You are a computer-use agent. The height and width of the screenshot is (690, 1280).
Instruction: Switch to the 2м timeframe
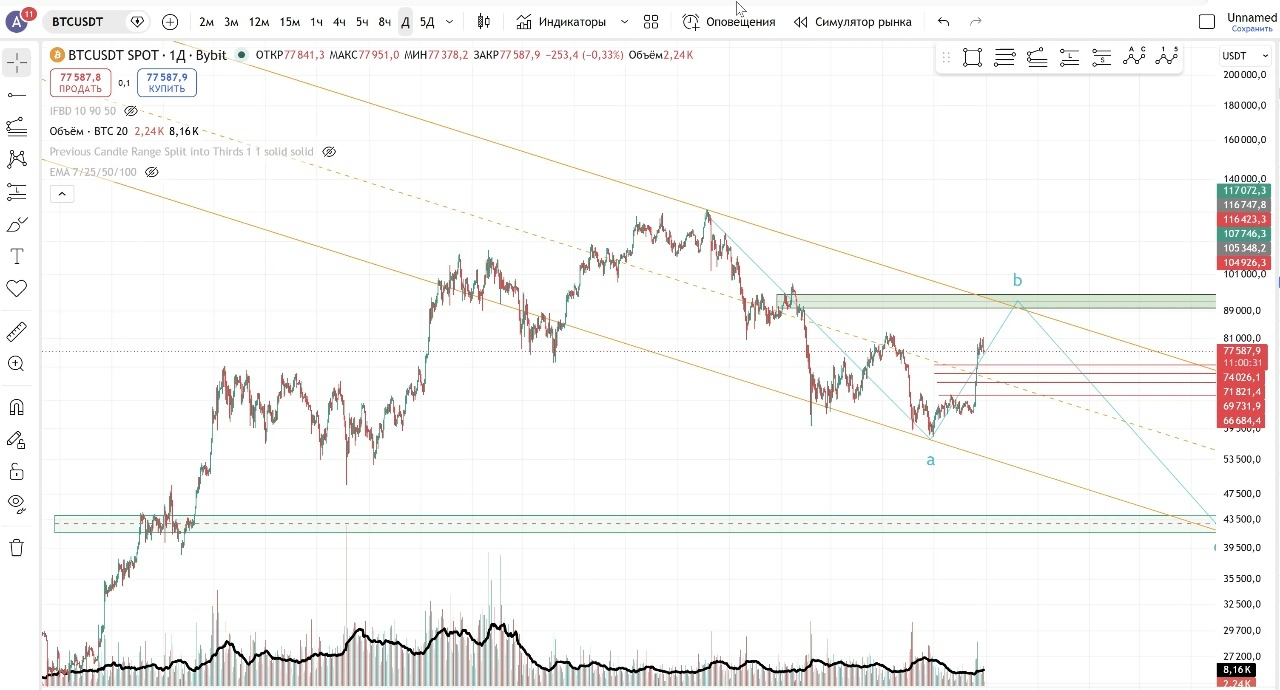coord(206,21)
